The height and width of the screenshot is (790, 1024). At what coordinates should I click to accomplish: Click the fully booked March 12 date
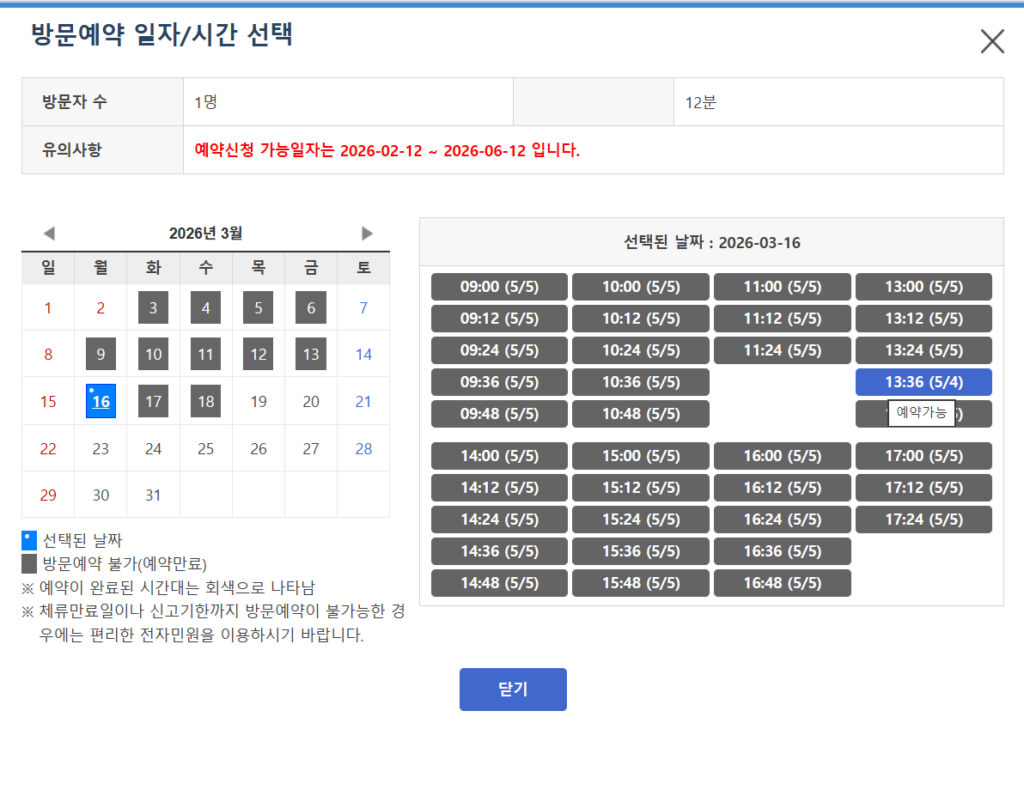258,354
